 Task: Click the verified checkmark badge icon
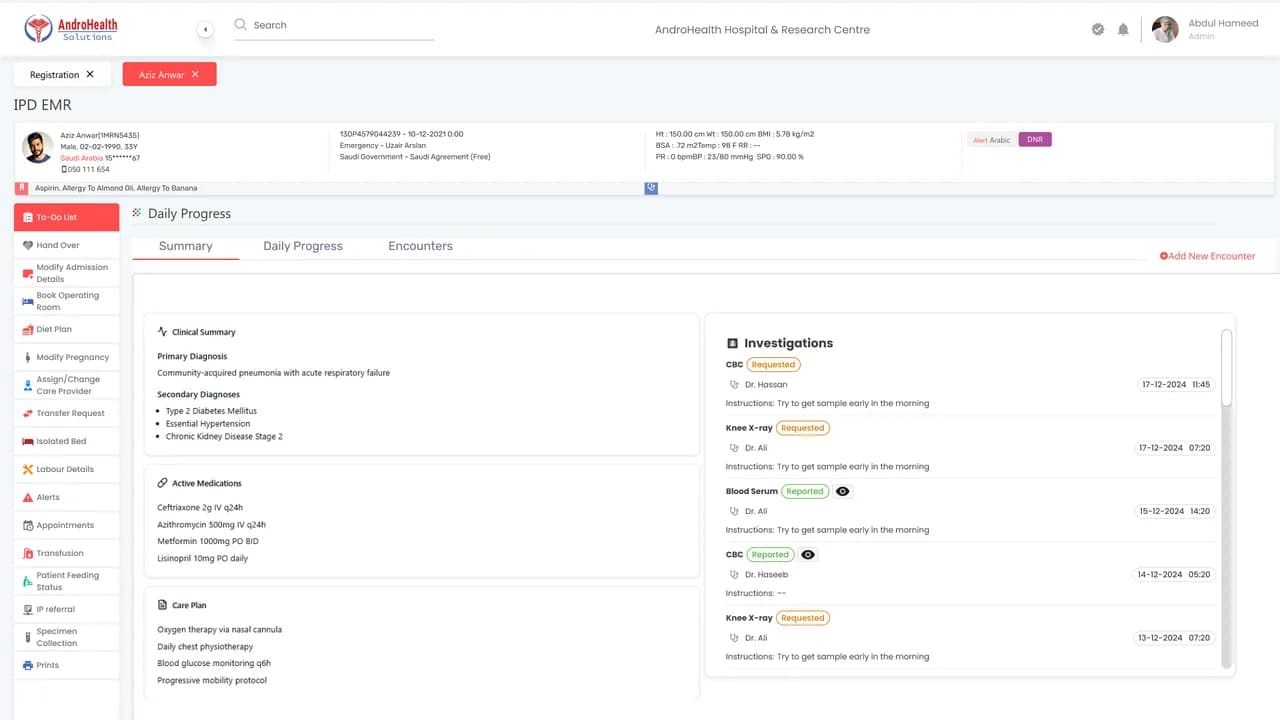coord(1098,30)
